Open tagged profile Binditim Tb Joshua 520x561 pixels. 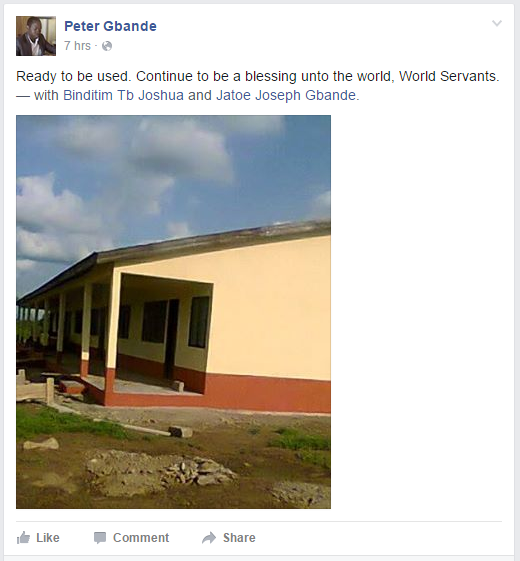(x=123, y=95)
